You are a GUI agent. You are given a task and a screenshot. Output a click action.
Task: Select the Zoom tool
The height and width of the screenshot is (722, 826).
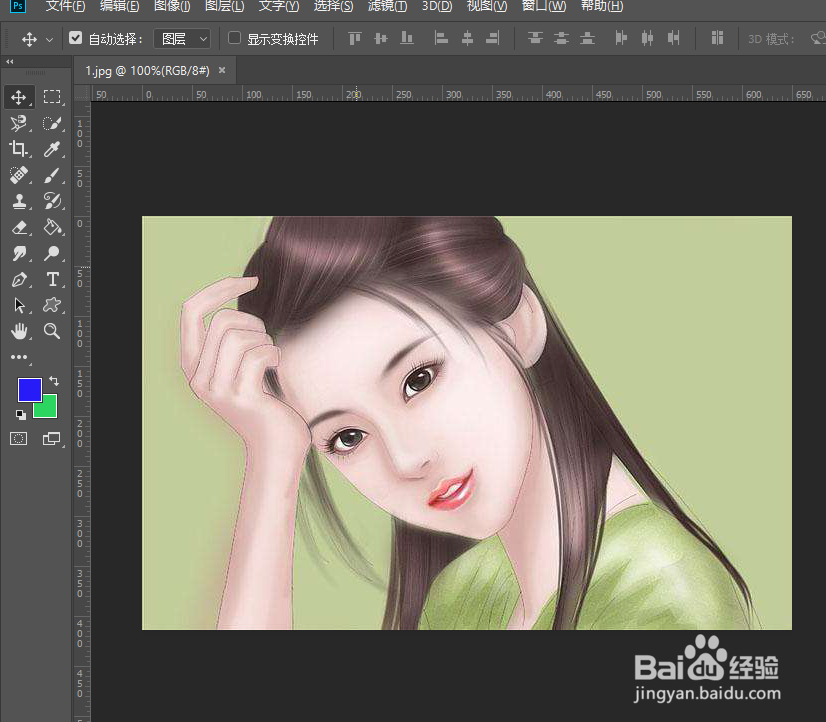52,331
